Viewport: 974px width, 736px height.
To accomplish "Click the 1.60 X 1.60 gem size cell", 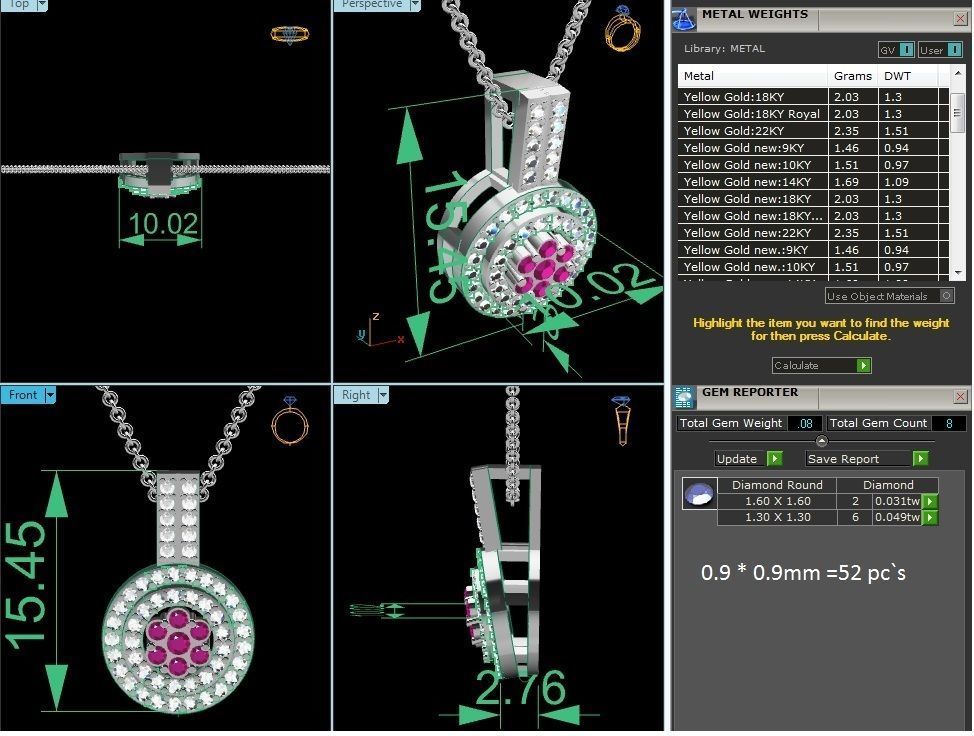I will click(777, 501).
